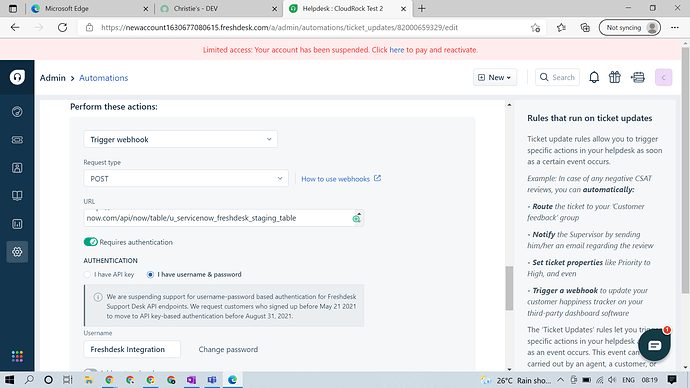
Task: Click the page vertical scrollbar thumb
Action: tap(686, 169)
